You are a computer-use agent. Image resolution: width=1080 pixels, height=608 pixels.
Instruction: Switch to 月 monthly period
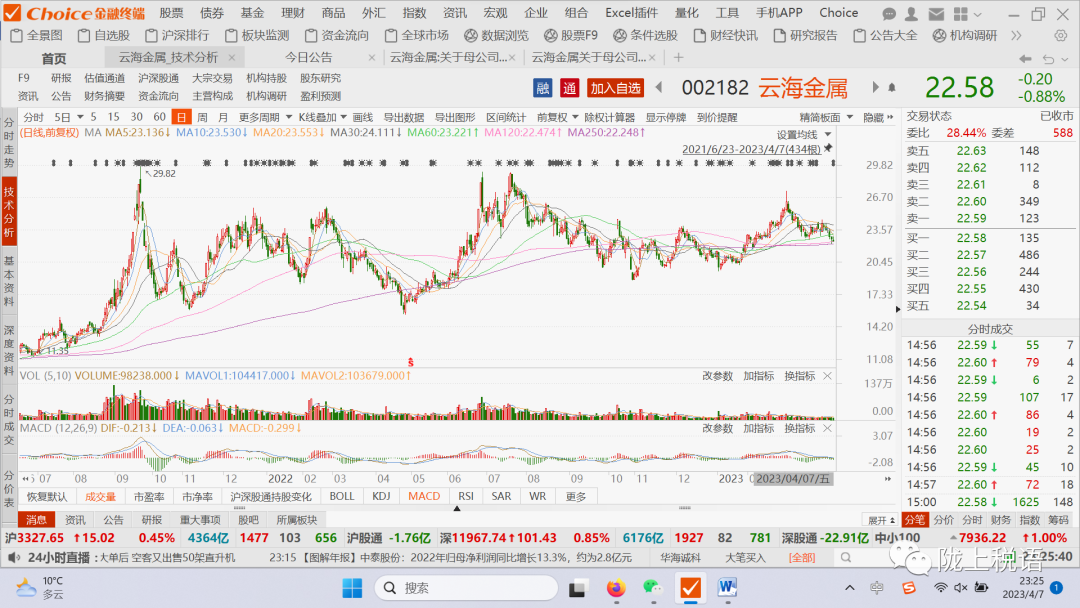point(222,117)
